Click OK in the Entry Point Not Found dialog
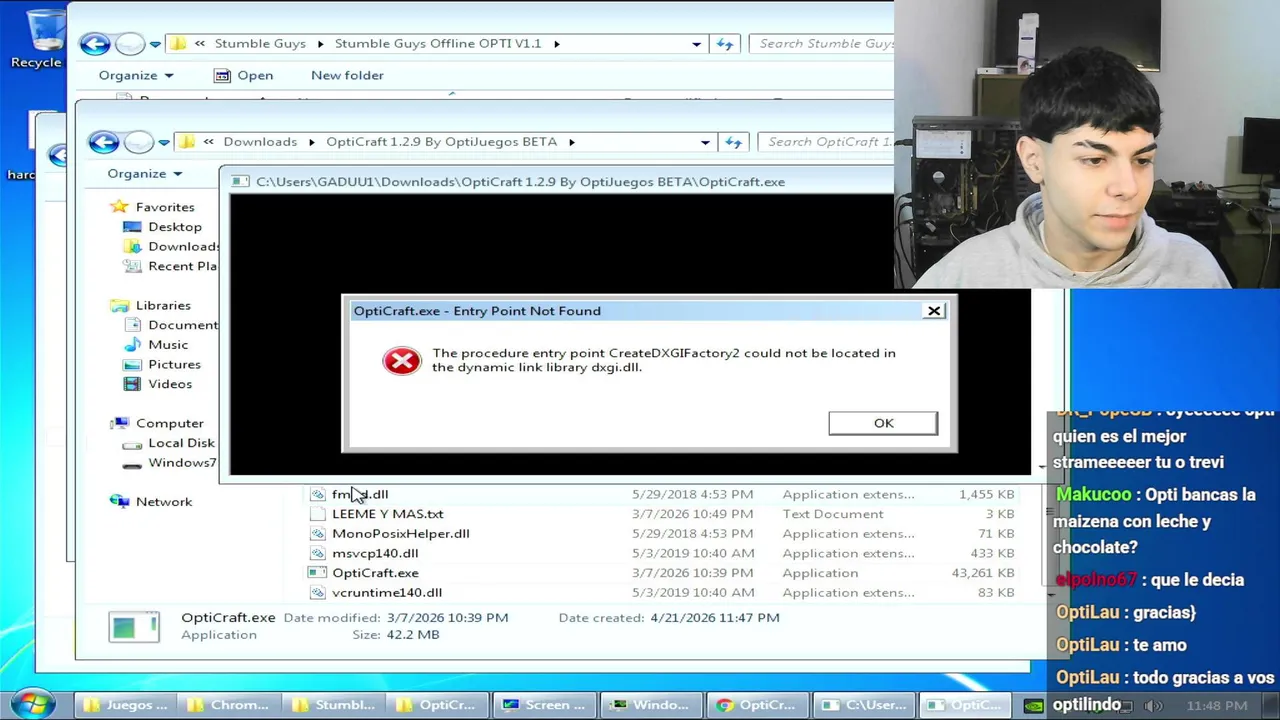The height and width of the screenshot is (720, 1280). pyautogui.click(x=883, y=423)
